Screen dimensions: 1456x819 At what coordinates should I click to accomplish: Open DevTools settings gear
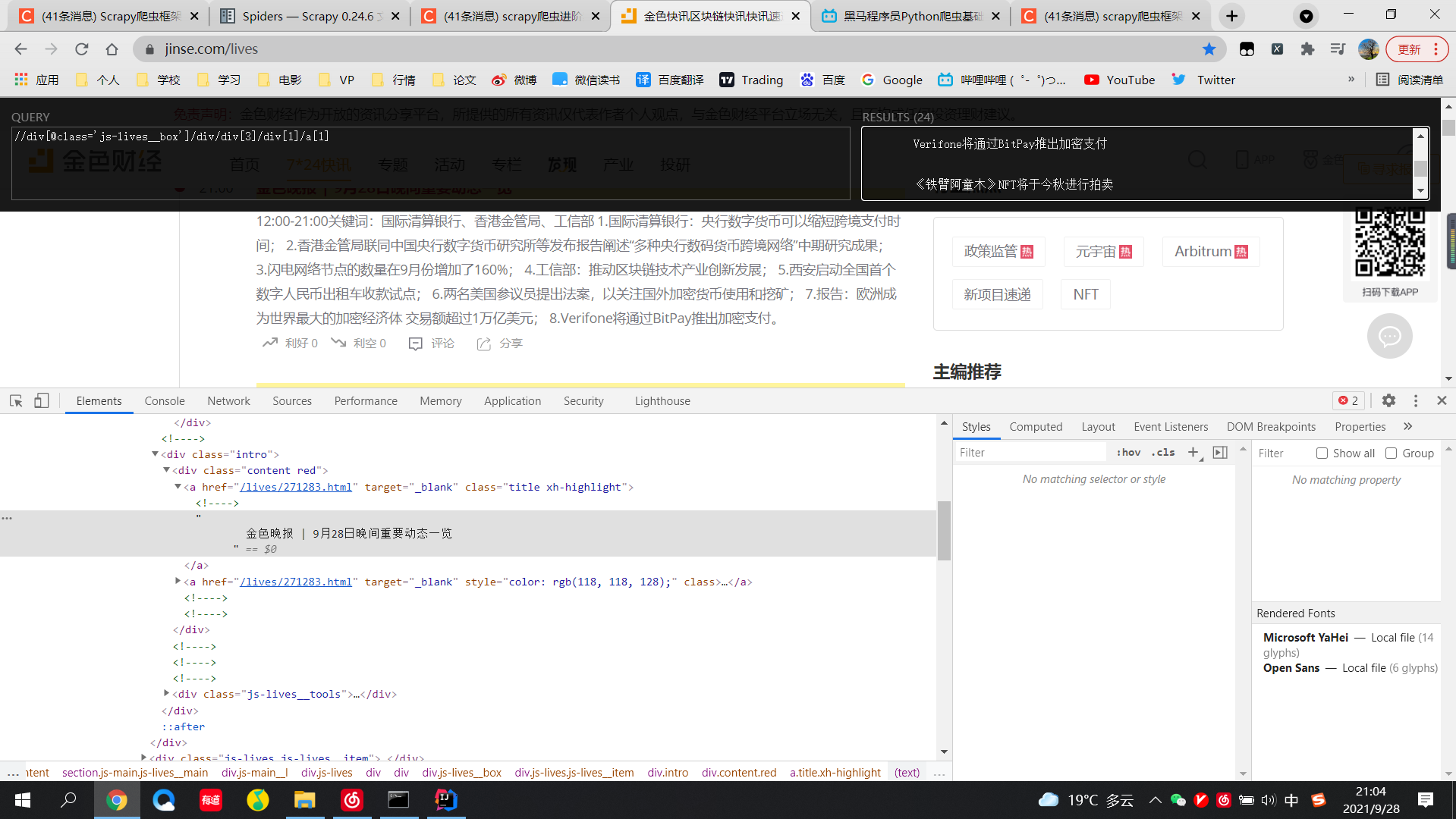[1388, 400]
